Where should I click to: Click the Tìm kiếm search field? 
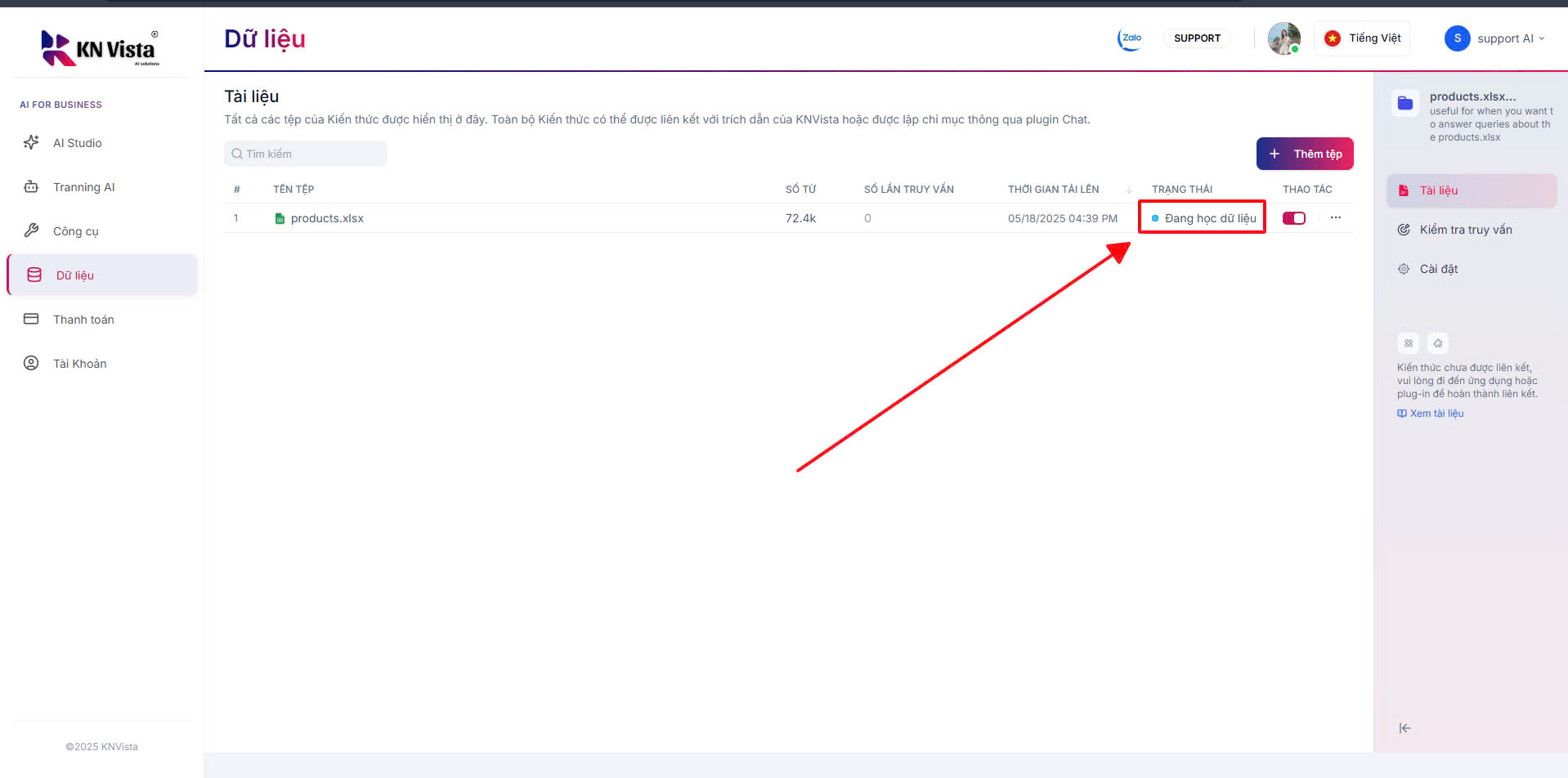point(306,154)
